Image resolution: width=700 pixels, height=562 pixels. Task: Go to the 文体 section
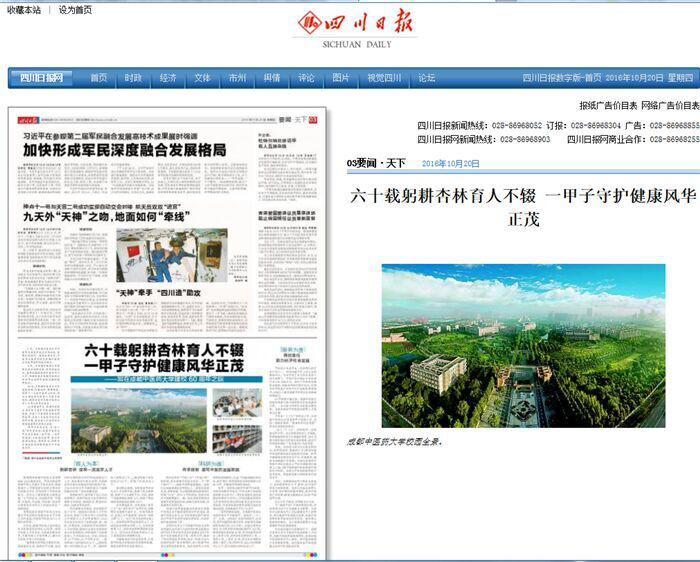pyautogui.click(x=202, y=78)
